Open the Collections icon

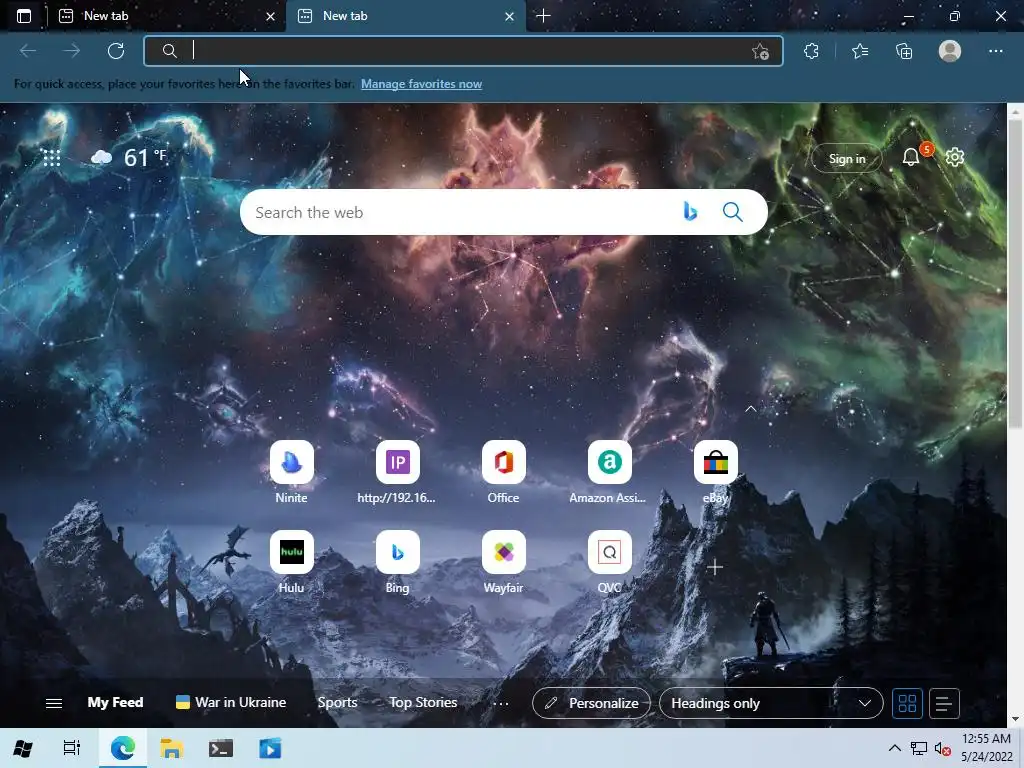click(x=904, y=51)
